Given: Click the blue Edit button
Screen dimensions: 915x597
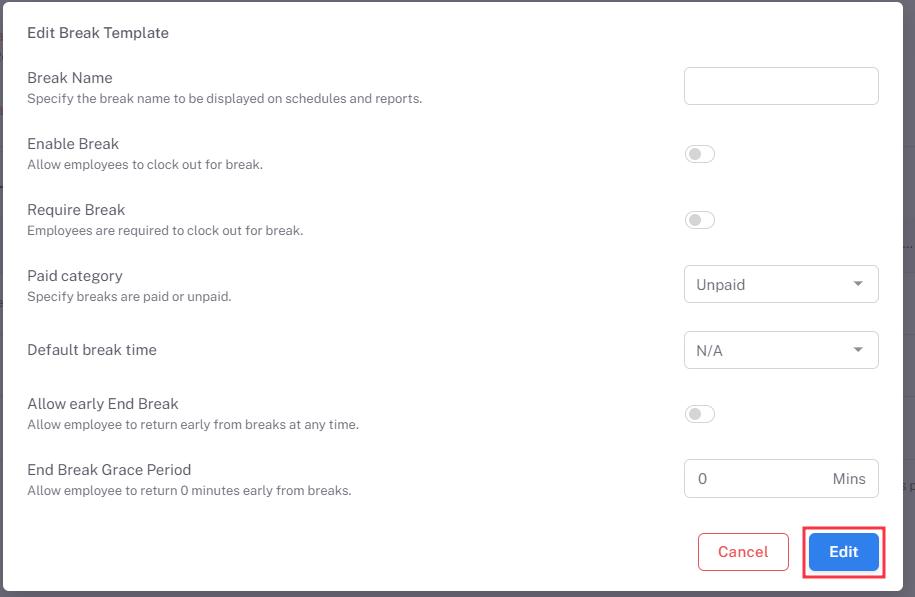Looking at the screenshot, I should tap(843, 552).
